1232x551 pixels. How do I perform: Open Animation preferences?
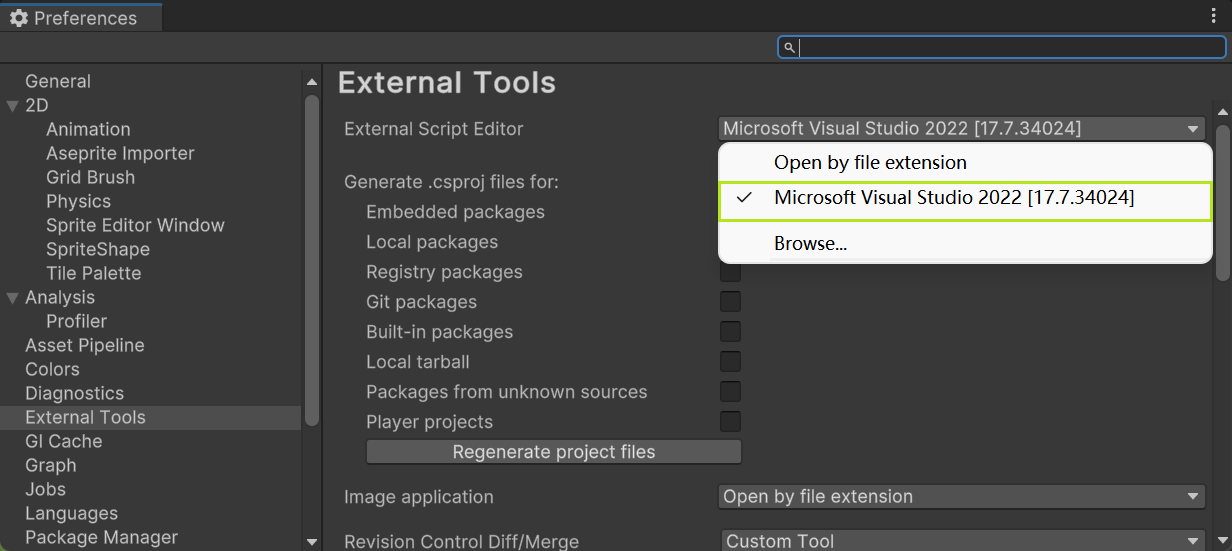click(88, 129)
